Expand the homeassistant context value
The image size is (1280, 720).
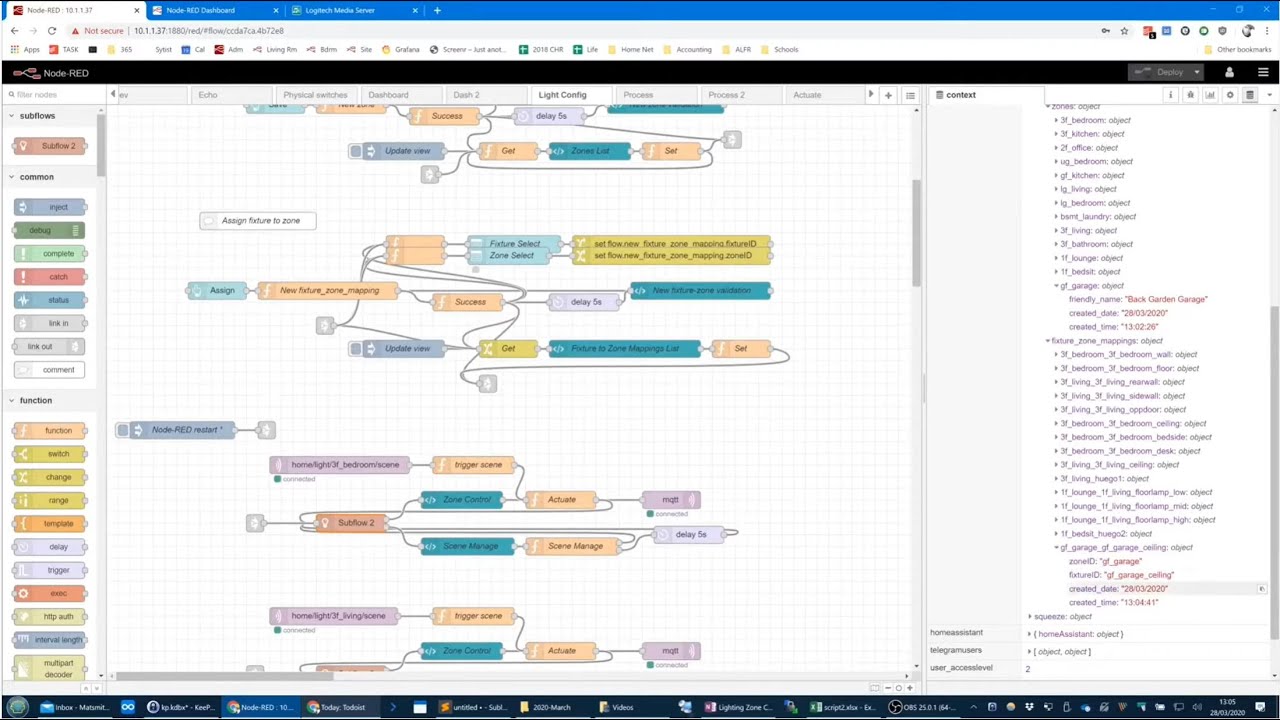pos(1029,634)
